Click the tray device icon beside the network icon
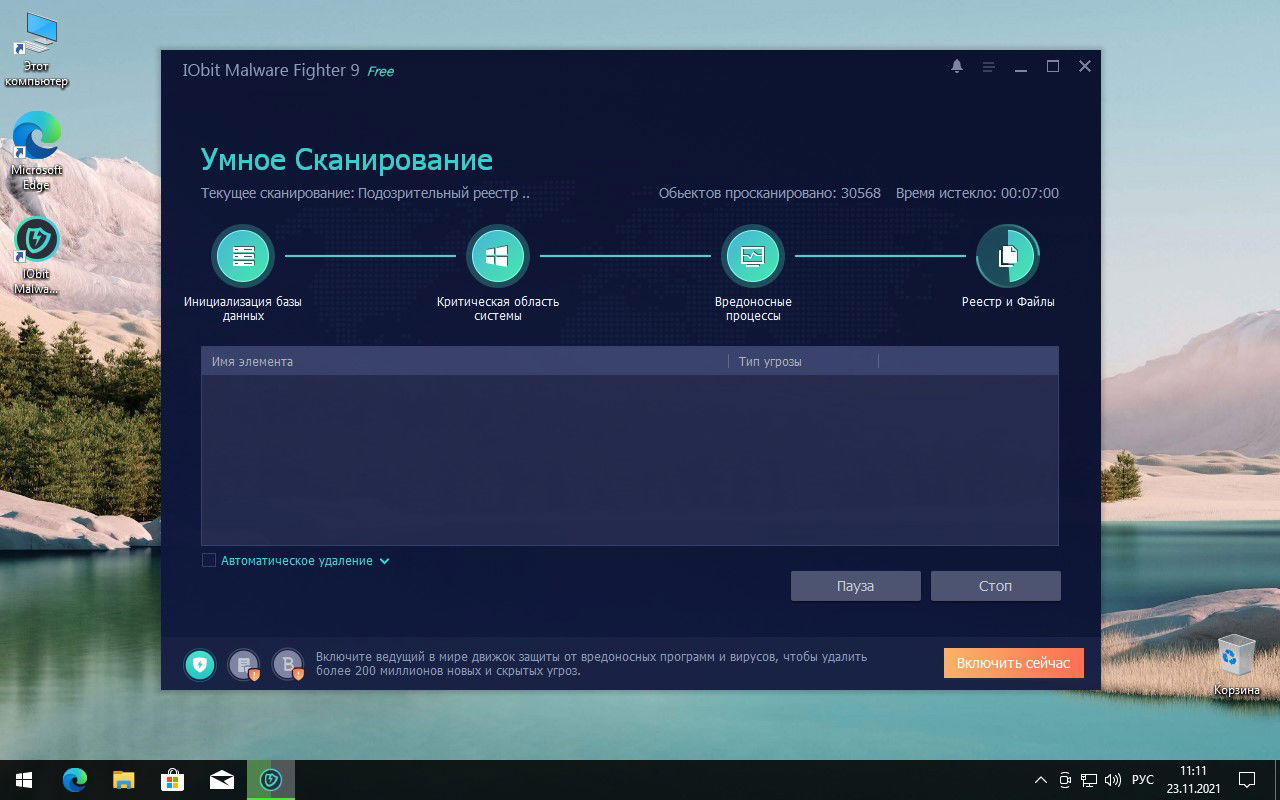The height and width of the screenshot is (800, 1280). [1066, 780]
